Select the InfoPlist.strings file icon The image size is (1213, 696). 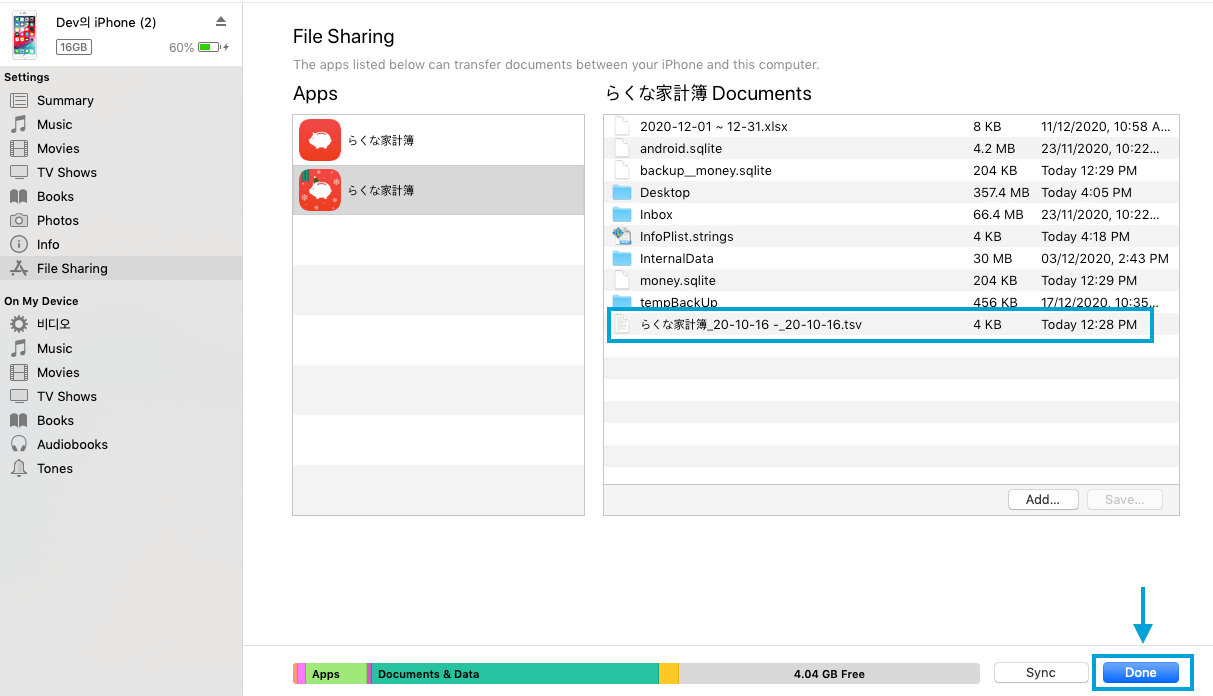point(622,237)
